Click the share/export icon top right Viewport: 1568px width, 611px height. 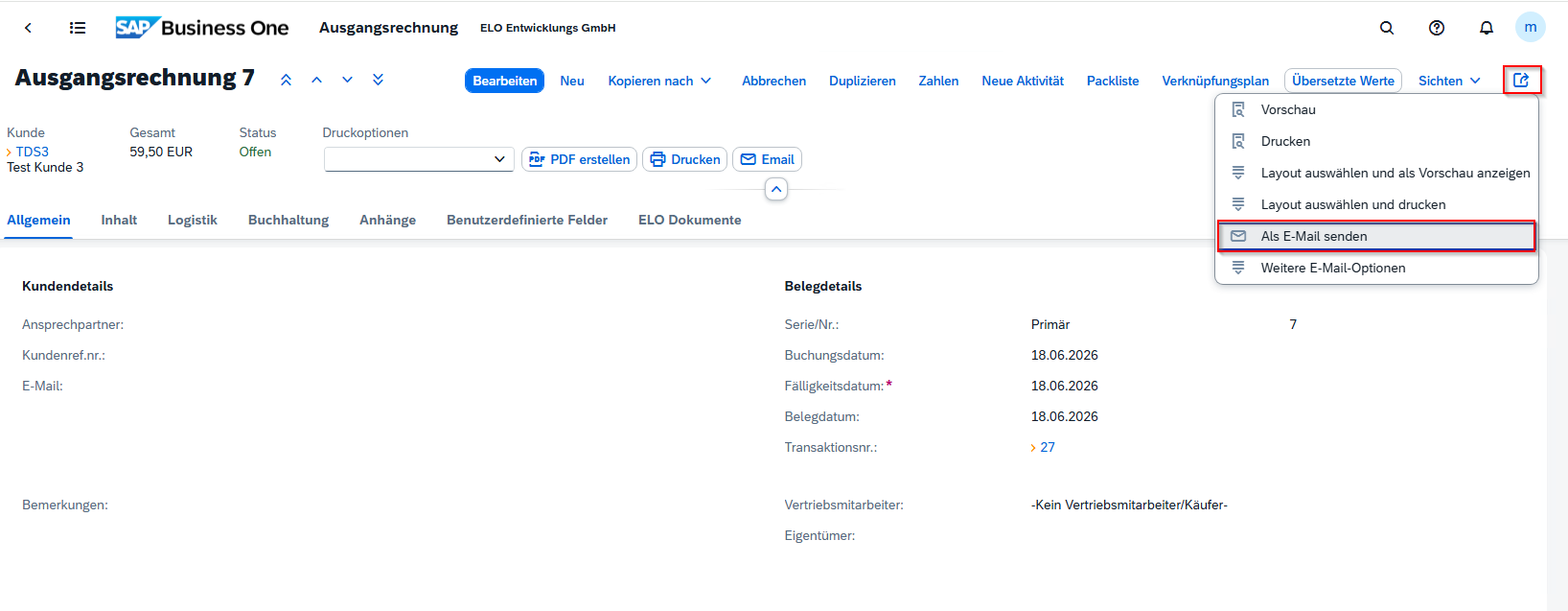[1521, 81]
